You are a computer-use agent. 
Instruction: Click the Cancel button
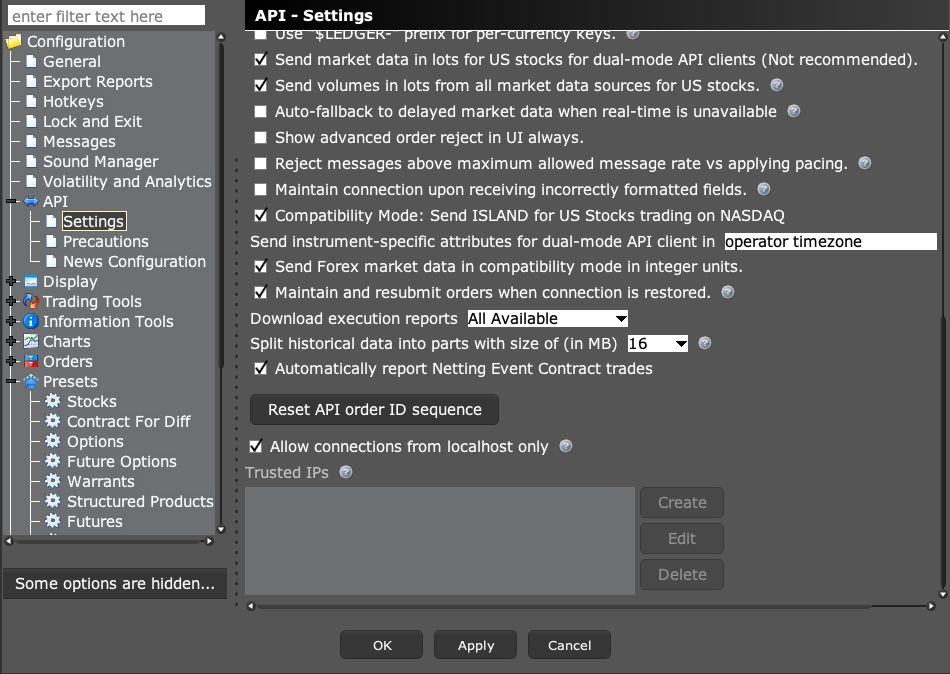click(x=570, y=645)
